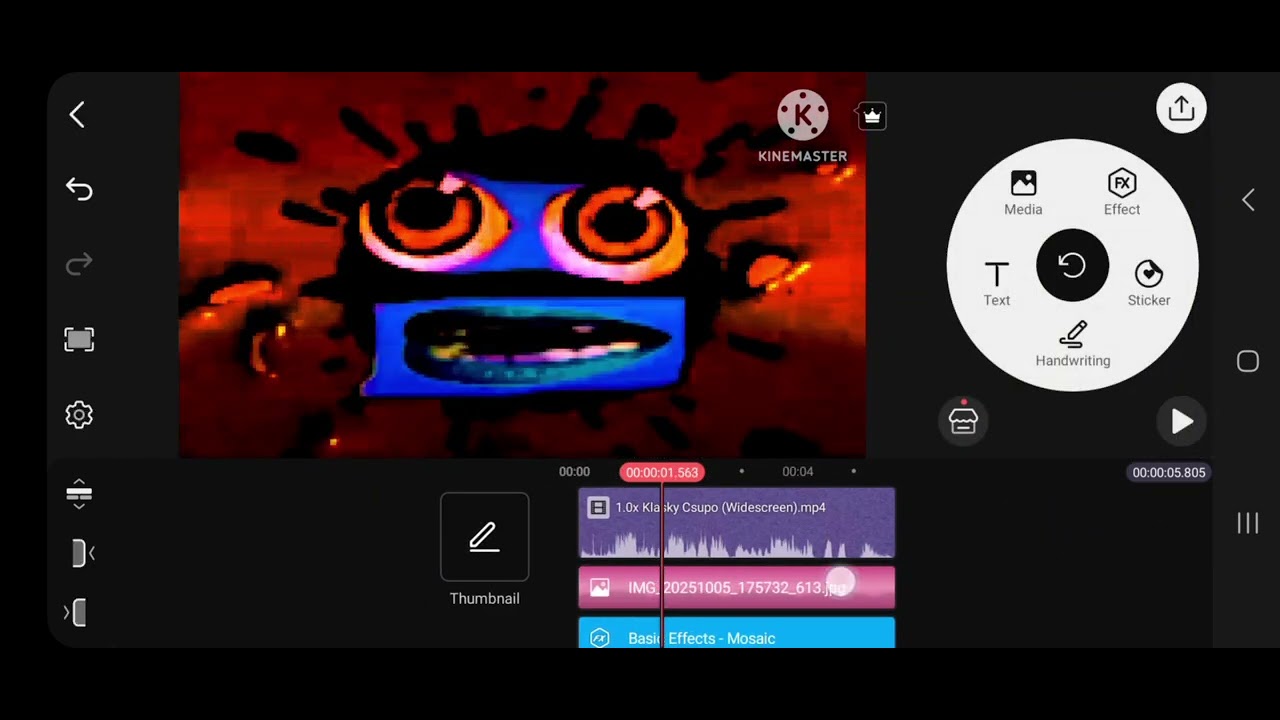Jump to the clip start
Image resolution: width=1280 pixels, height=720 pixels.
[x=83, y=553]
